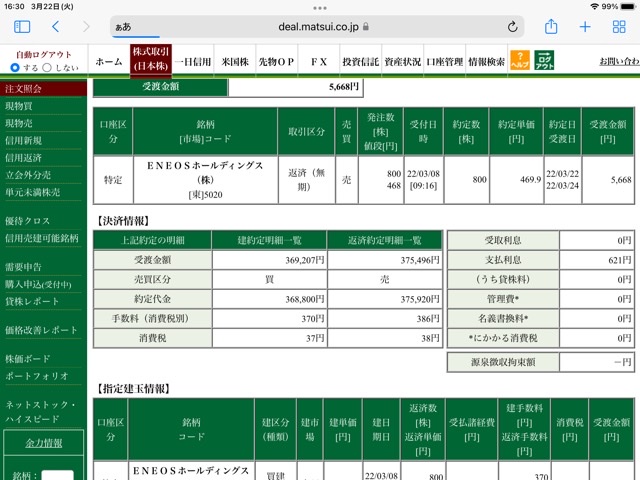This screenshot has width=640, height=480.
Task: Switch to the 米国株 tab
Action: 235,62
